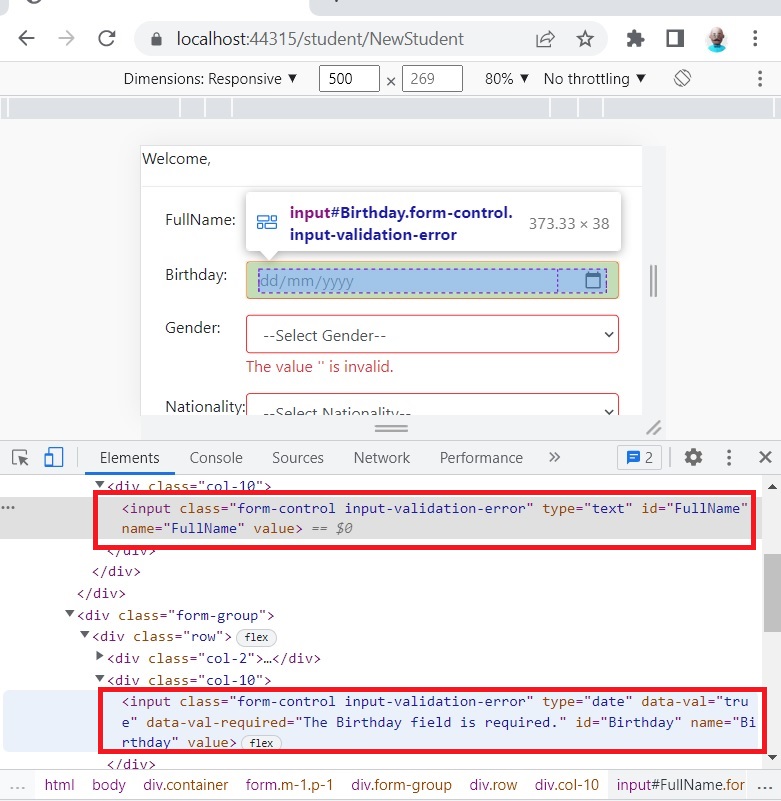
Task: Share this page using the share icon
Action: point(545,39)
